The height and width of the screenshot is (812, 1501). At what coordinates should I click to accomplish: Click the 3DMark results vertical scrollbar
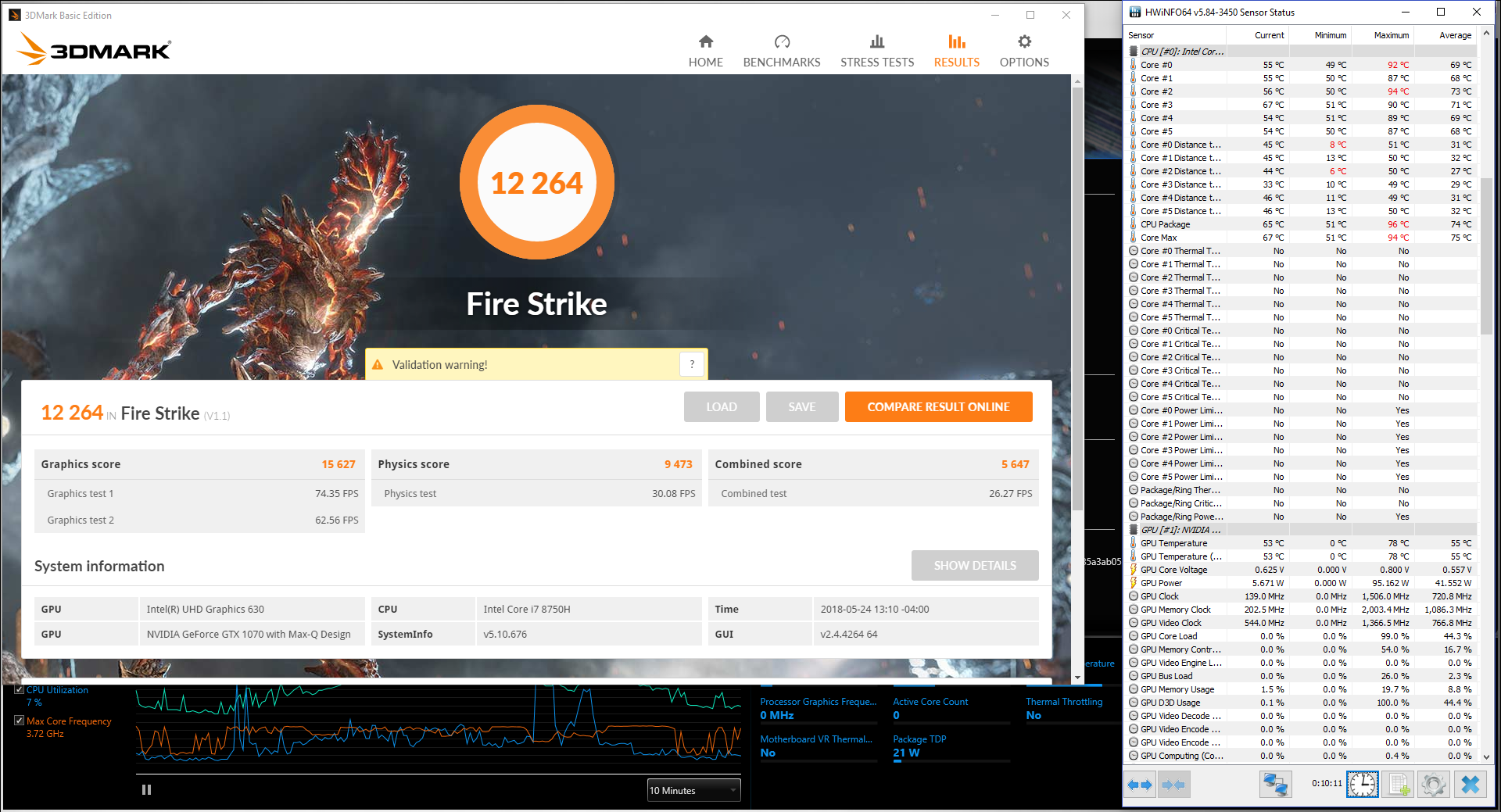(1077, 297)
